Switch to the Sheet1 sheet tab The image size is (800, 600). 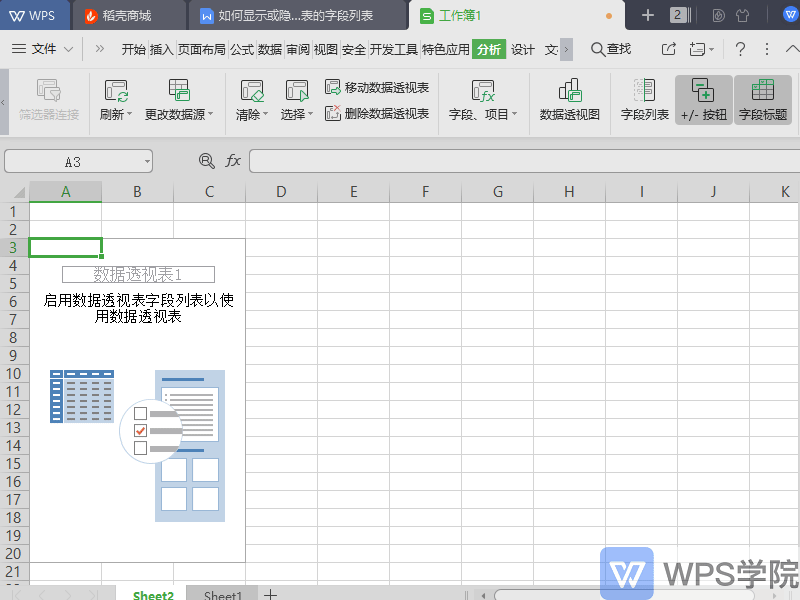(221, 593)
